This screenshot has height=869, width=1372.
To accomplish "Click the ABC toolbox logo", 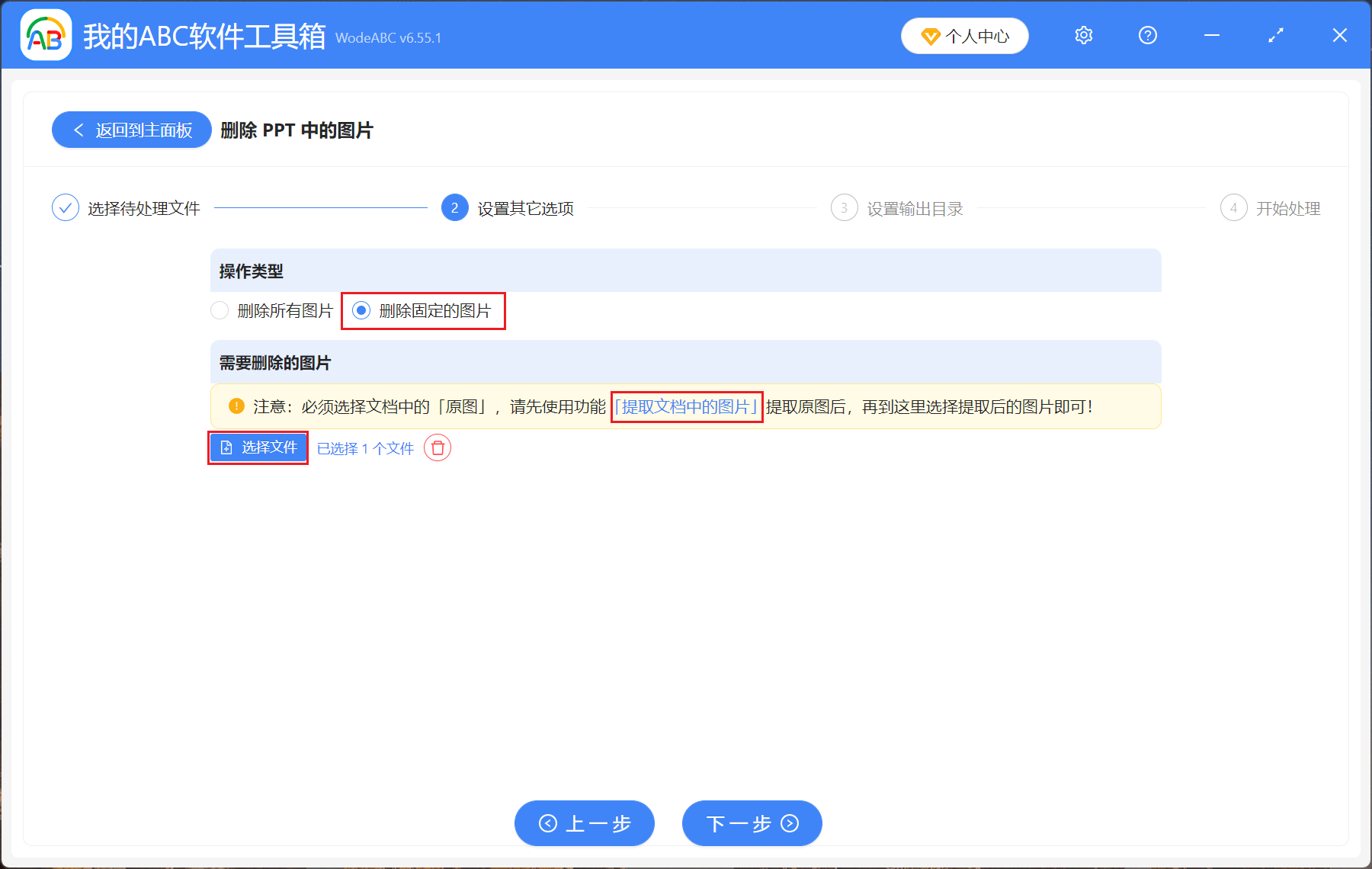I will (46, 34).
